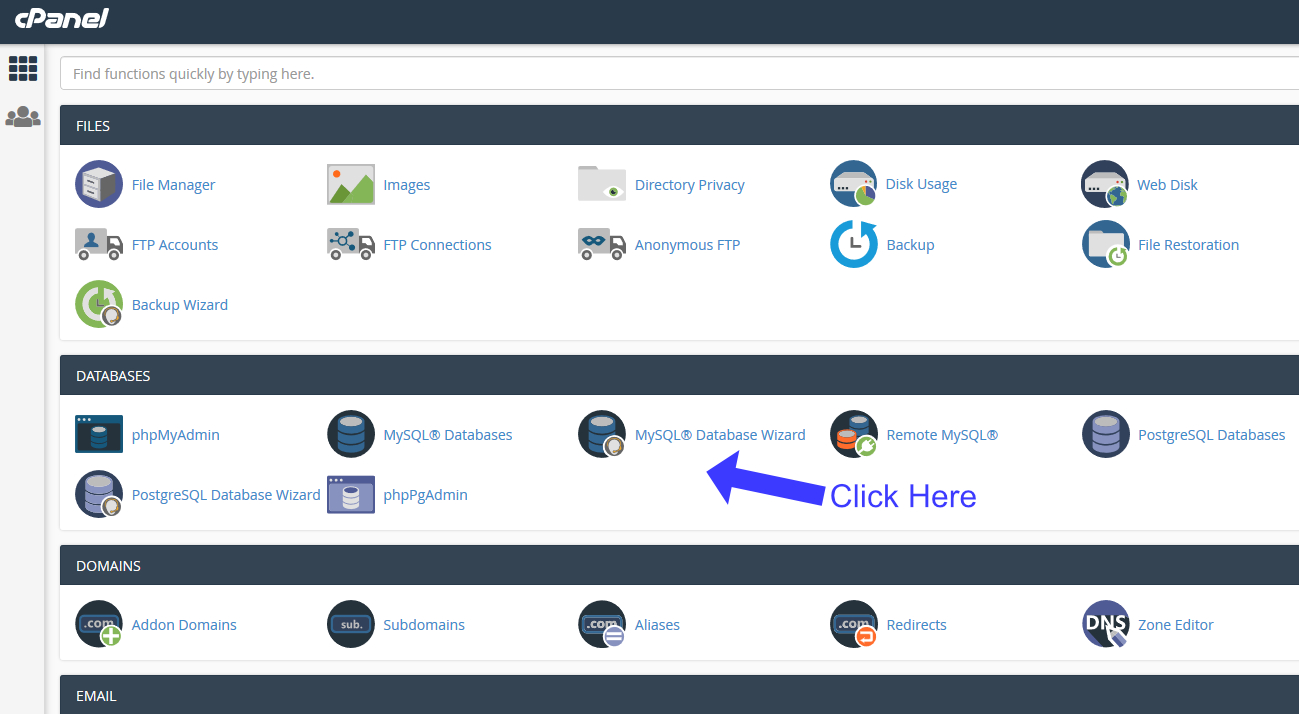
Task: Open the Addon Domains link
Action: point(184,625)
